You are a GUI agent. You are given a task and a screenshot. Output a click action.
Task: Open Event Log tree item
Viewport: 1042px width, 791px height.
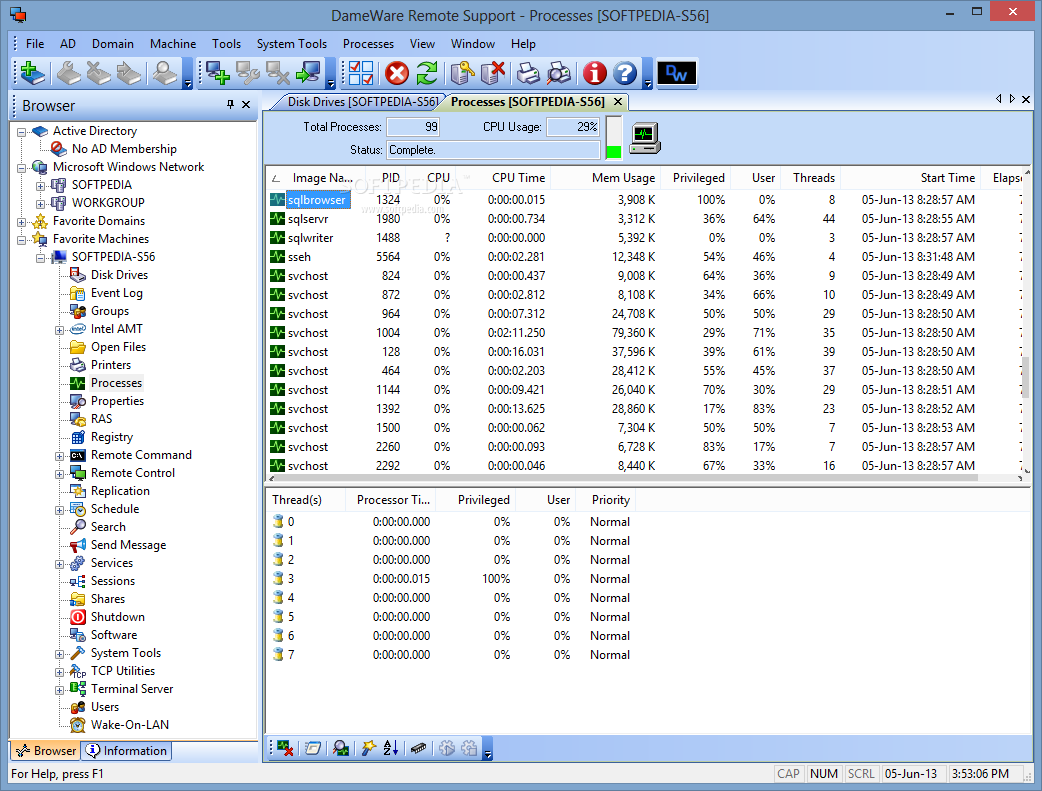116,292
